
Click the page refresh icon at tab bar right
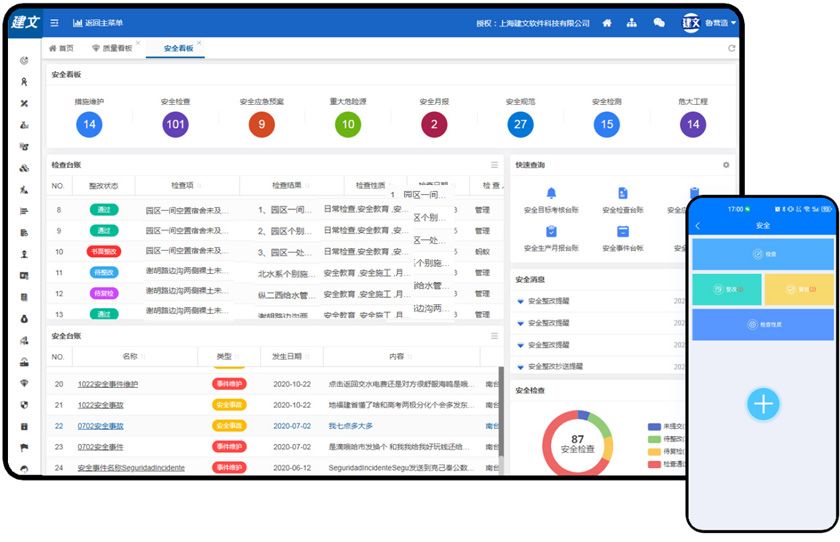(x=731, y=48)
